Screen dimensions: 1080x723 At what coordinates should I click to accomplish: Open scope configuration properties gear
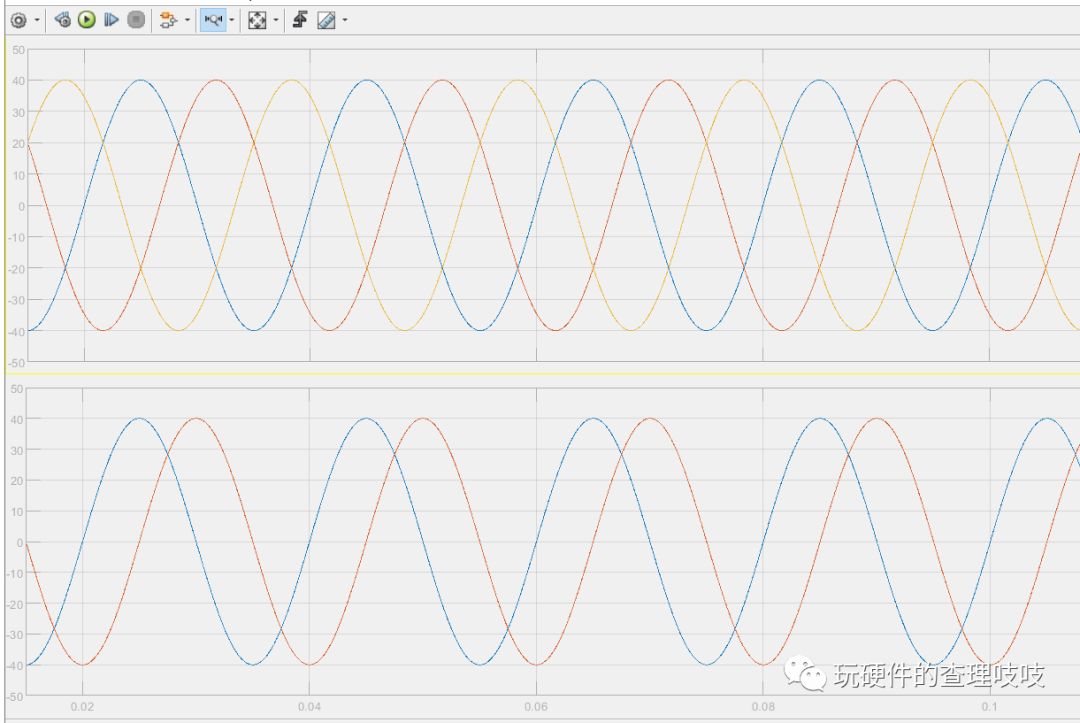[x=19, y=20]
